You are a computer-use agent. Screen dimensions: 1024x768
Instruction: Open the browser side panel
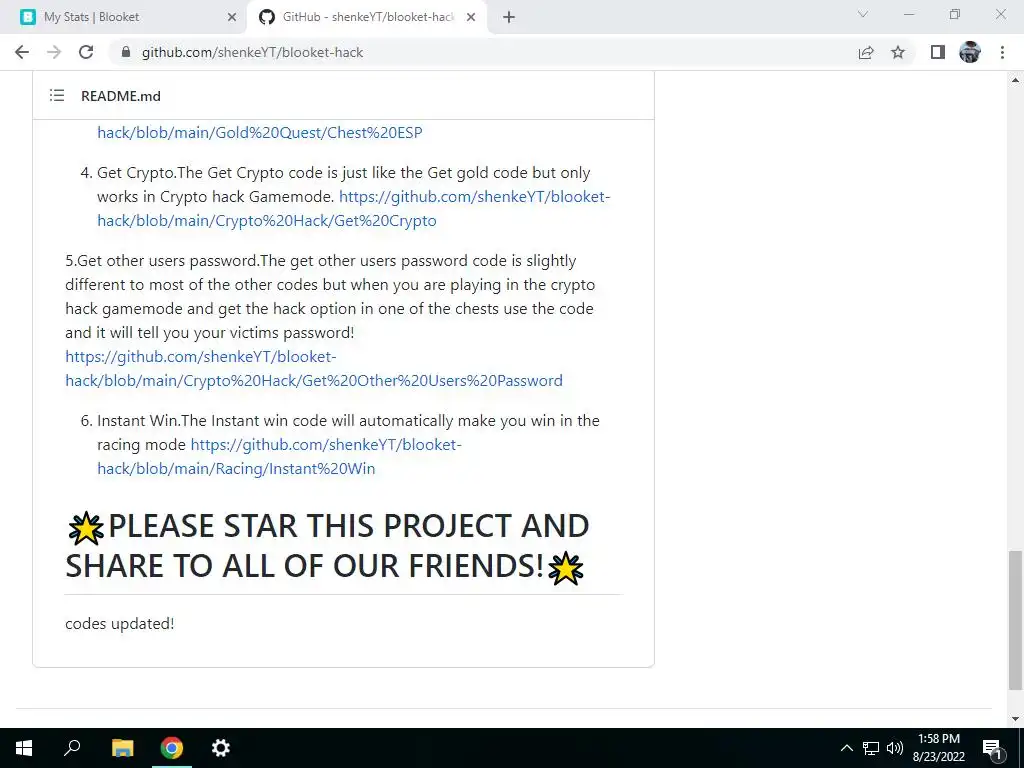tap(938, 52)
